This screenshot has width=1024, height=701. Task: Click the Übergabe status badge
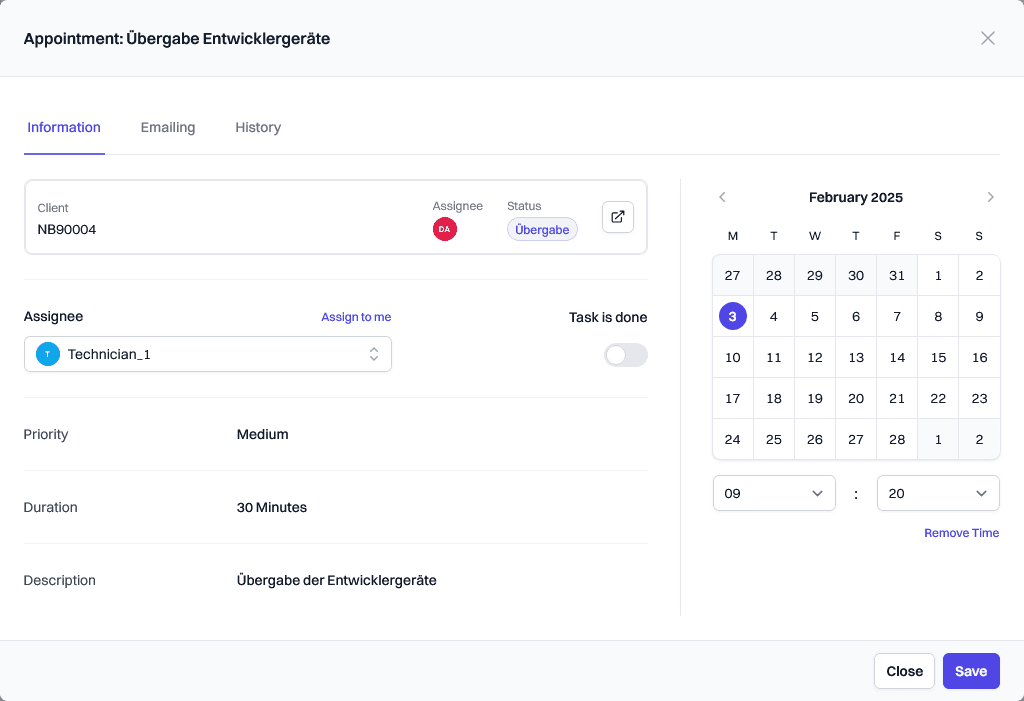click(542, 229)
